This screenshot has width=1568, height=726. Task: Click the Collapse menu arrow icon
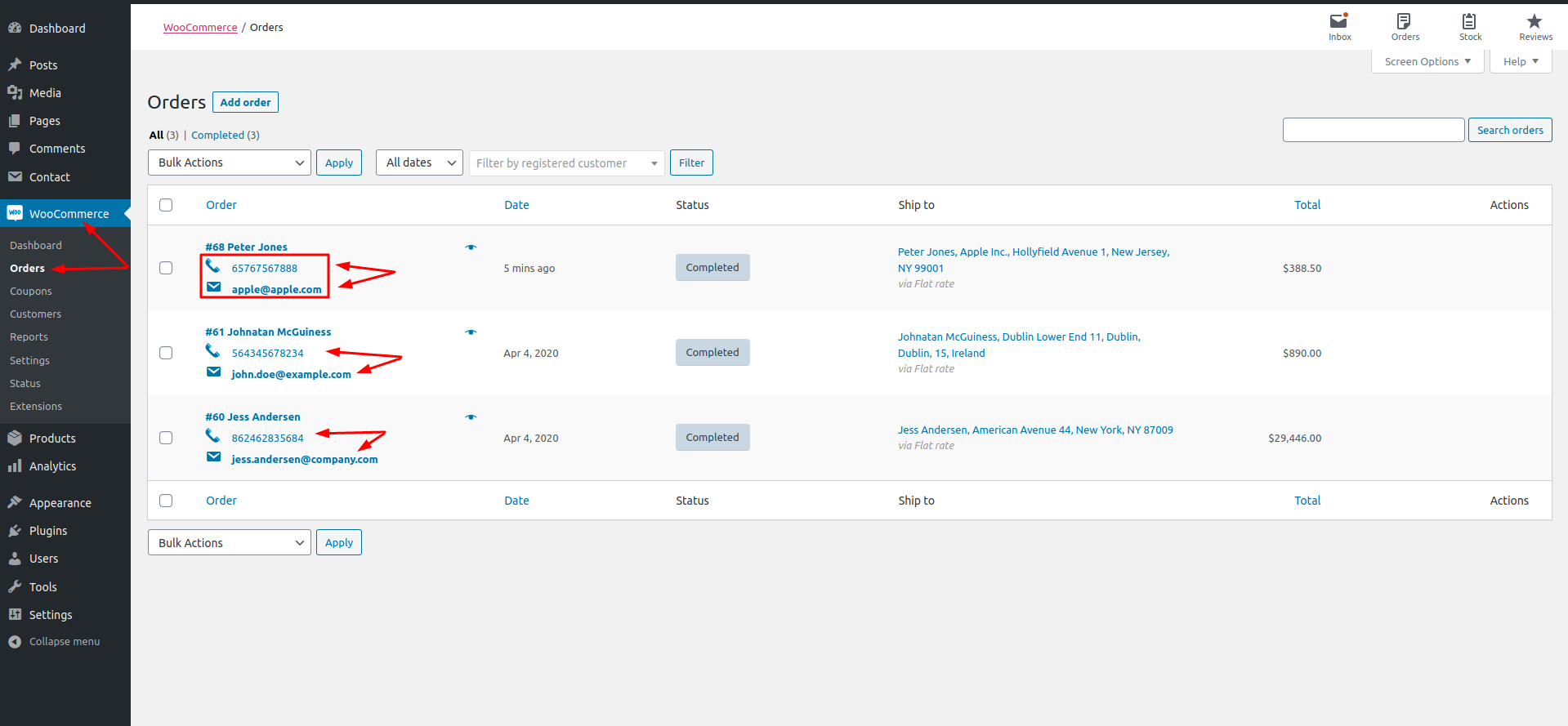click(15, 641)
